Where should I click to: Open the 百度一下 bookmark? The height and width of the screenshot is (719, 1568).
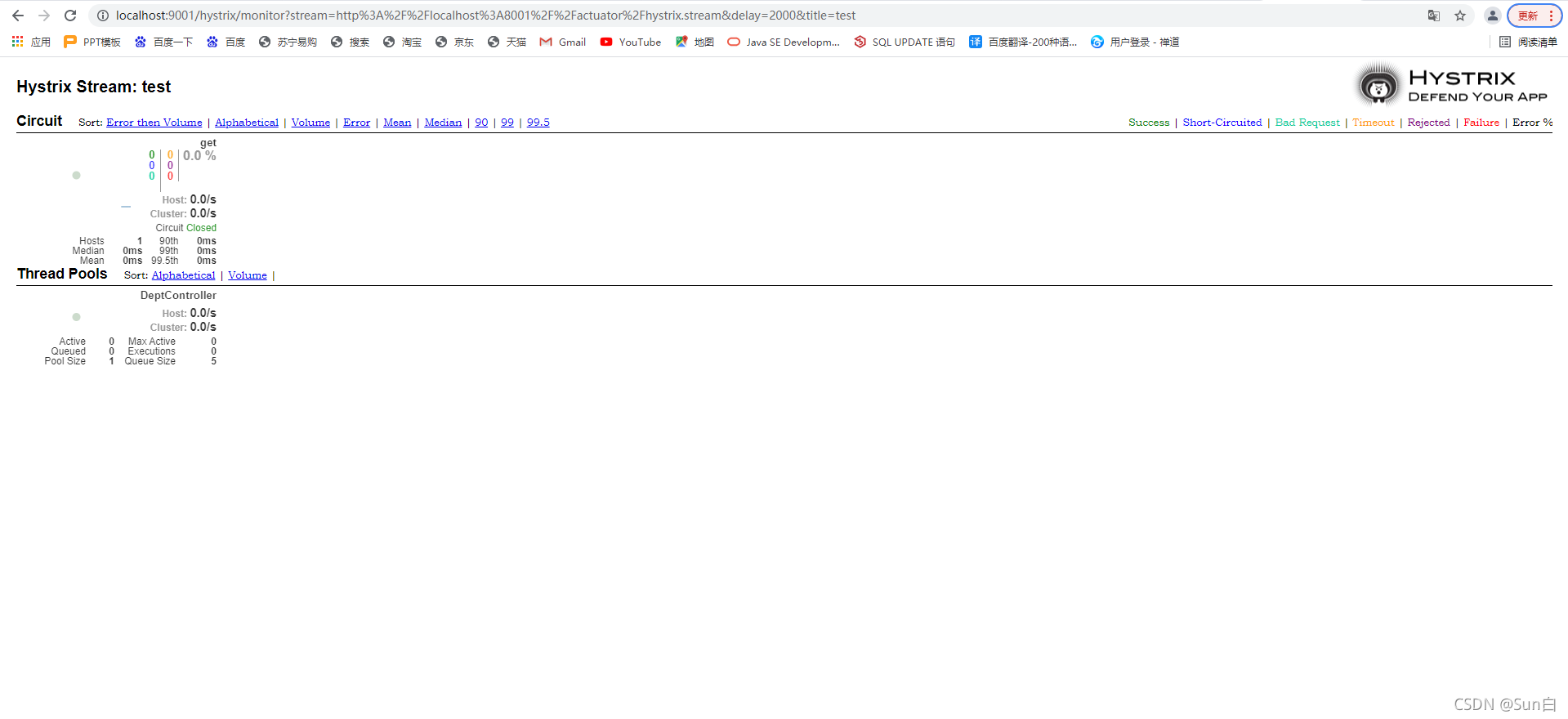[163, 42]
